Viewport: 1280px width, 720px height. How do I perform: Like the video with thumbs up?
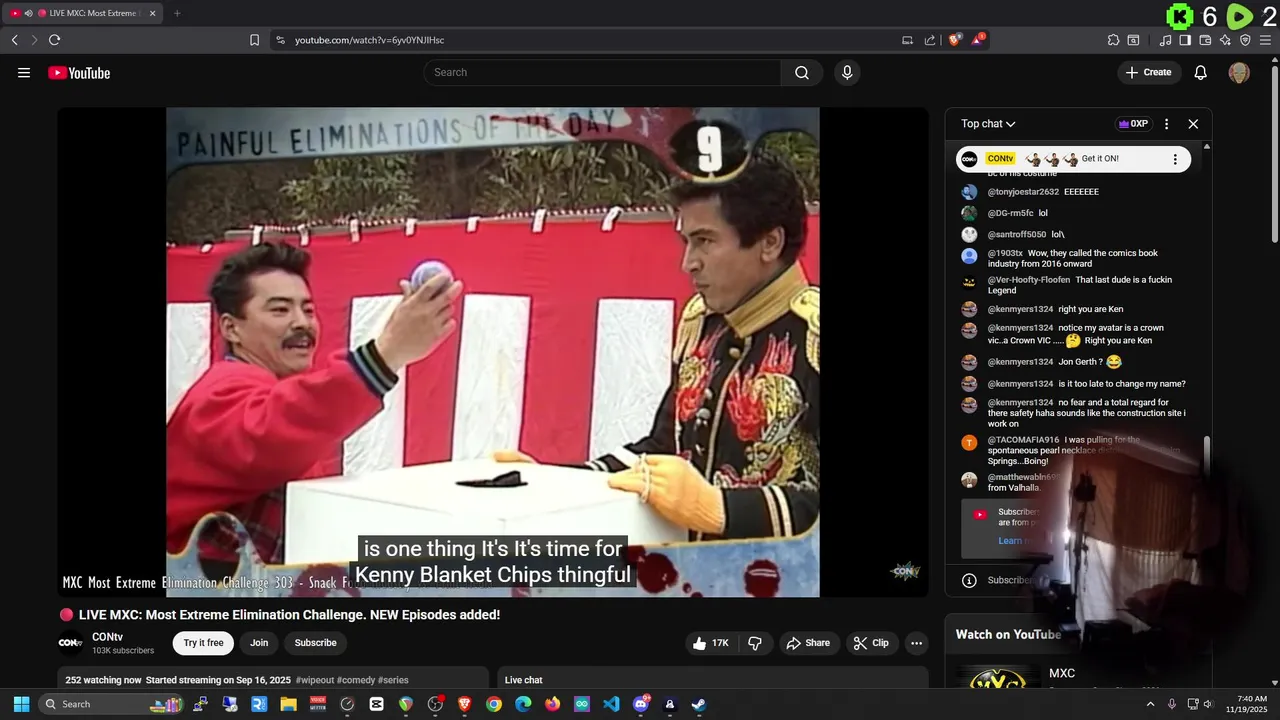(711, 643)
